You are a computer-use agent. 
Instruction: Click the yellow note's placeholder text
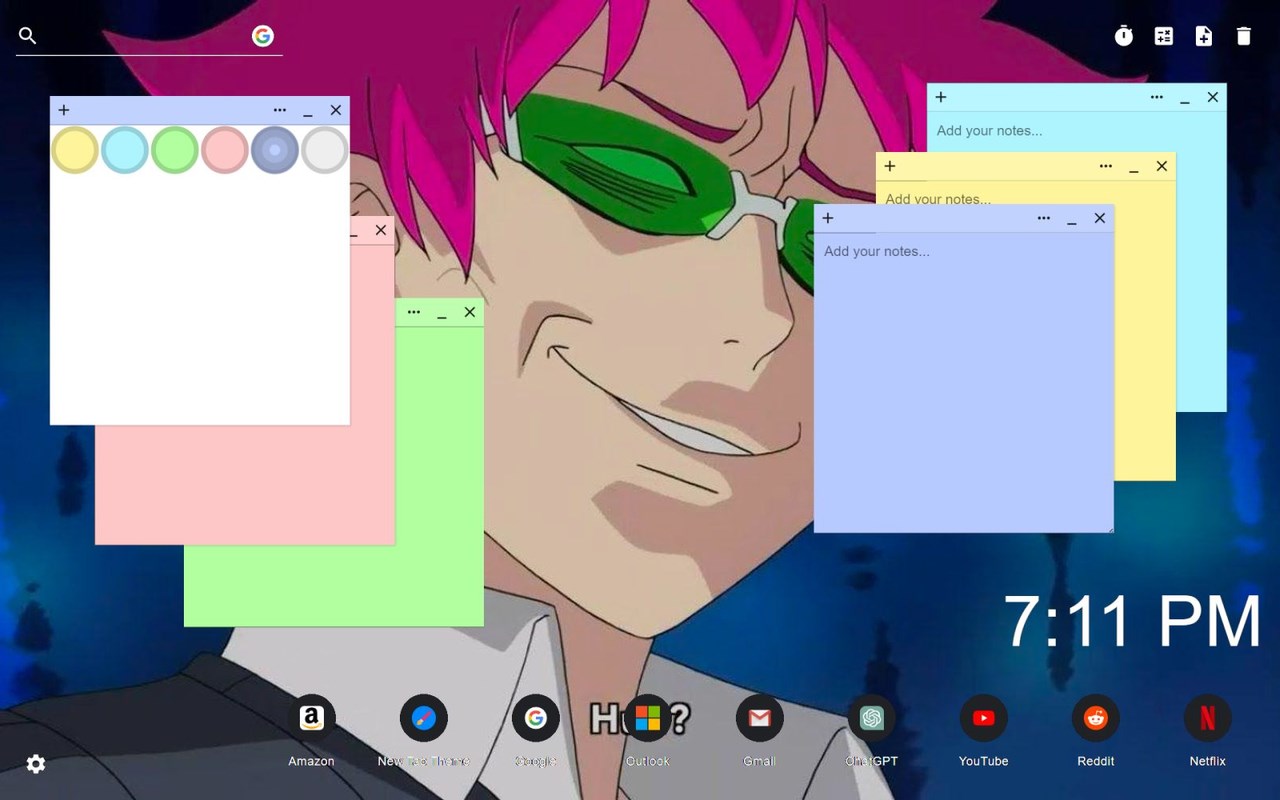click(x=938, y=198)
